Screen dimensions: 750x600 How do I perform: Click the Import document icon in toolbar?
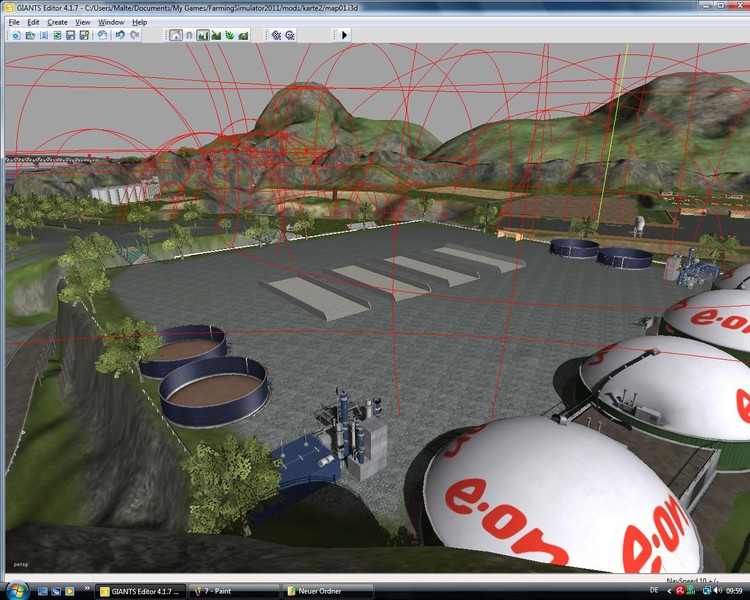(44, 35)
